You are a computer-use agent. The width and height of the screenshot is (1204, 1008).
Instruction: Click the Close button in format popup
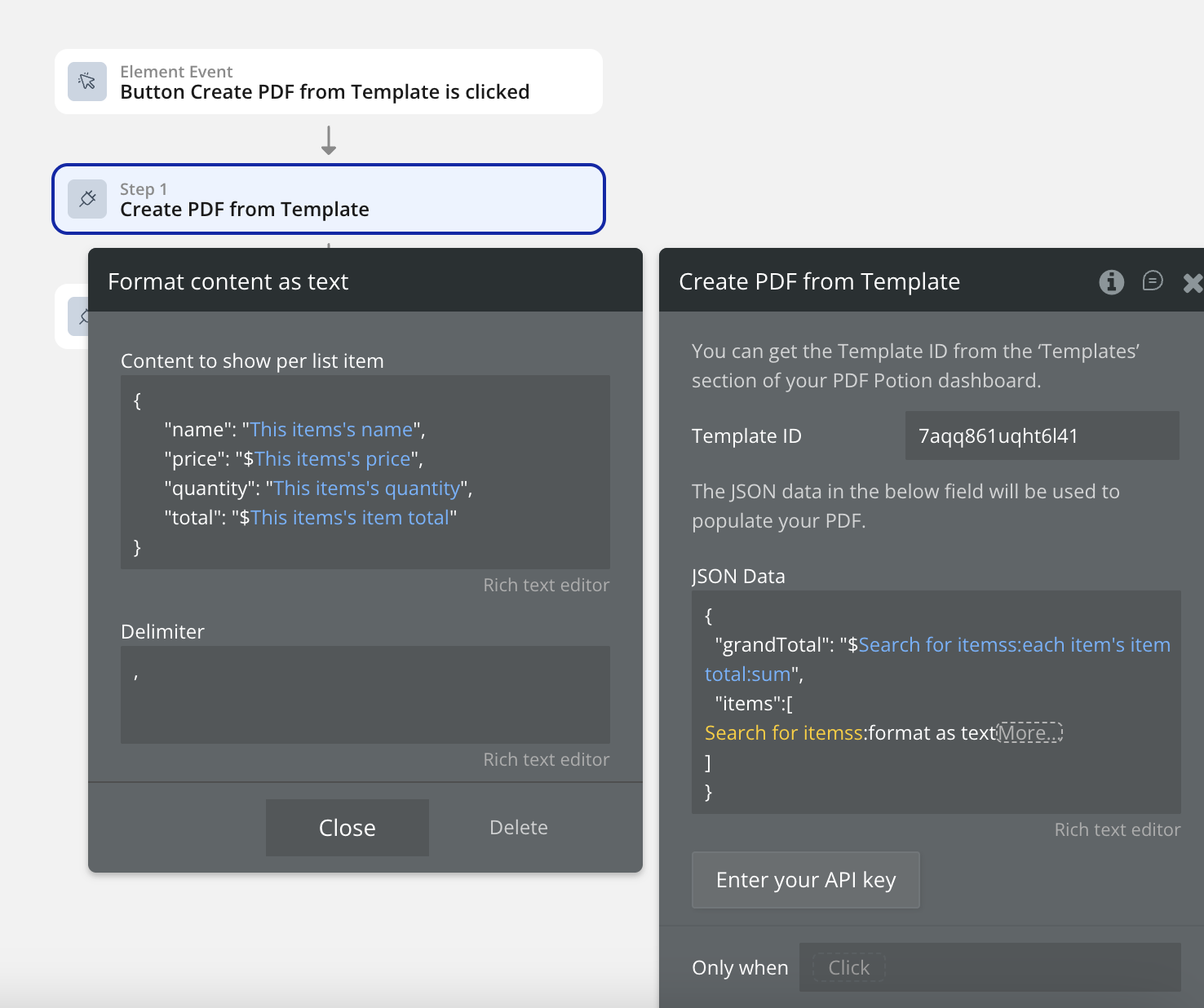[x=347, y=828]
